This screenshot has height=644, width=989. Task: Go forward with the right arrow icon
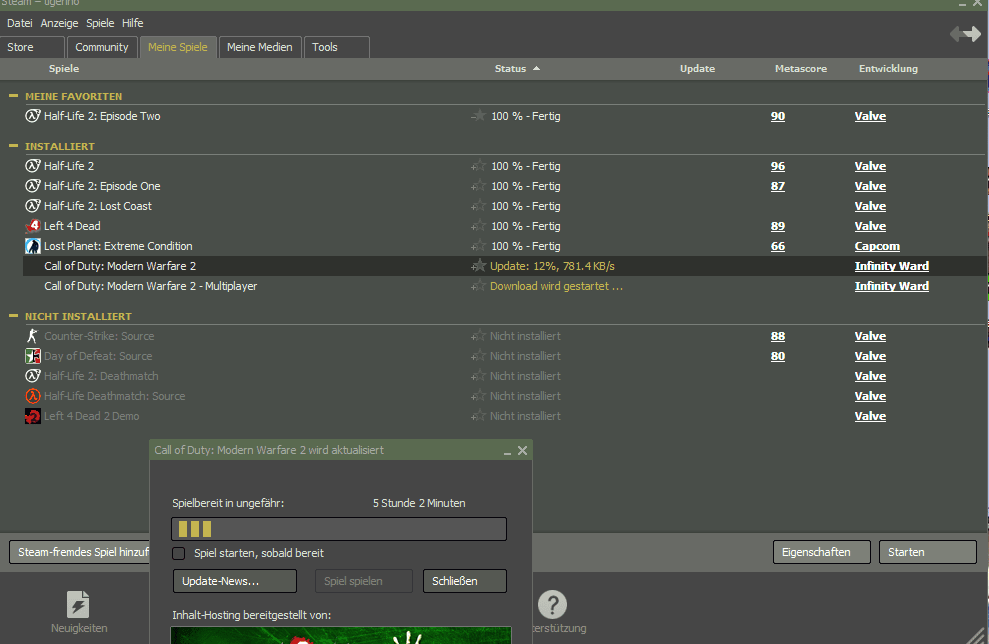click(973, 33)
